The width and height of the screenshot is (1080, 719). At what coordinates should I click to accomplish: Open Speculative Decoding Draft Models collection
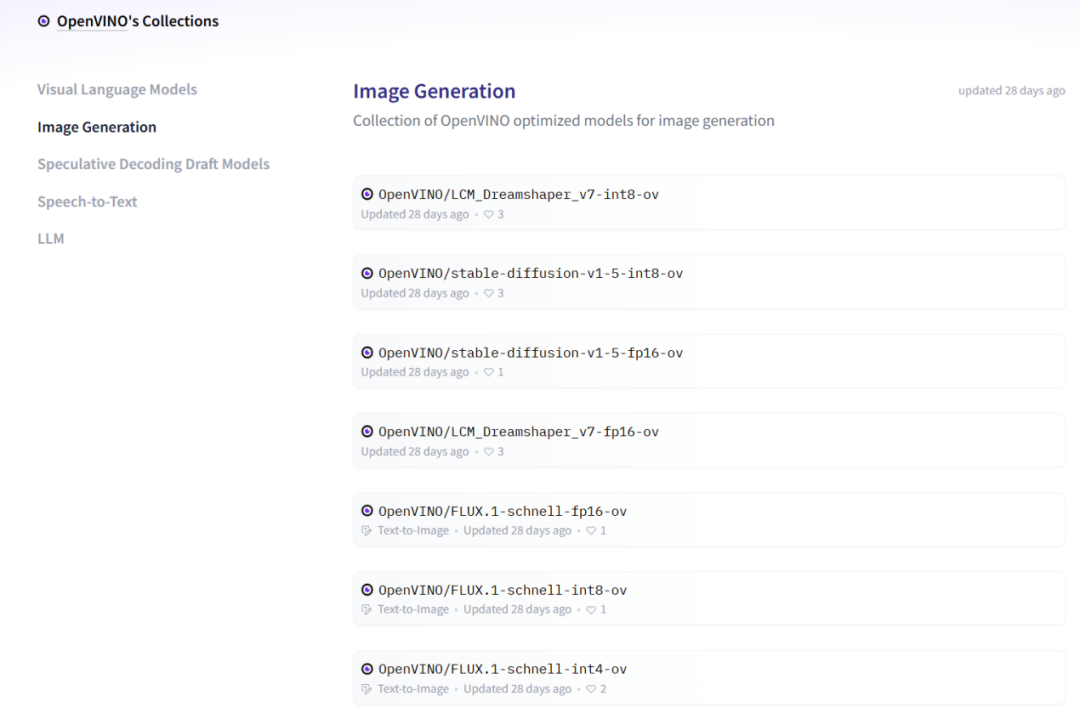pos(153,164)
